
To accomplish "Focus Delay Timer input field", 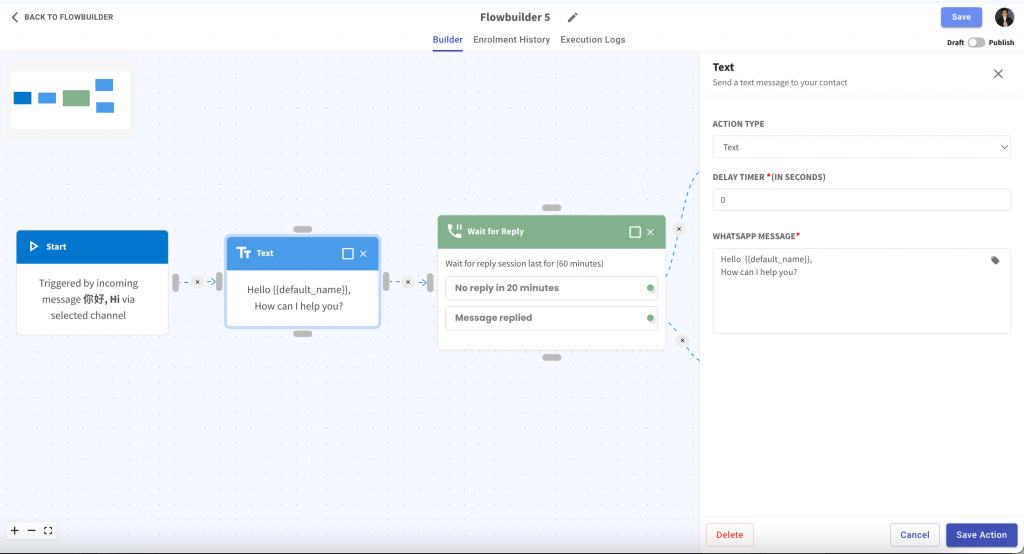I will coord(861,200).
